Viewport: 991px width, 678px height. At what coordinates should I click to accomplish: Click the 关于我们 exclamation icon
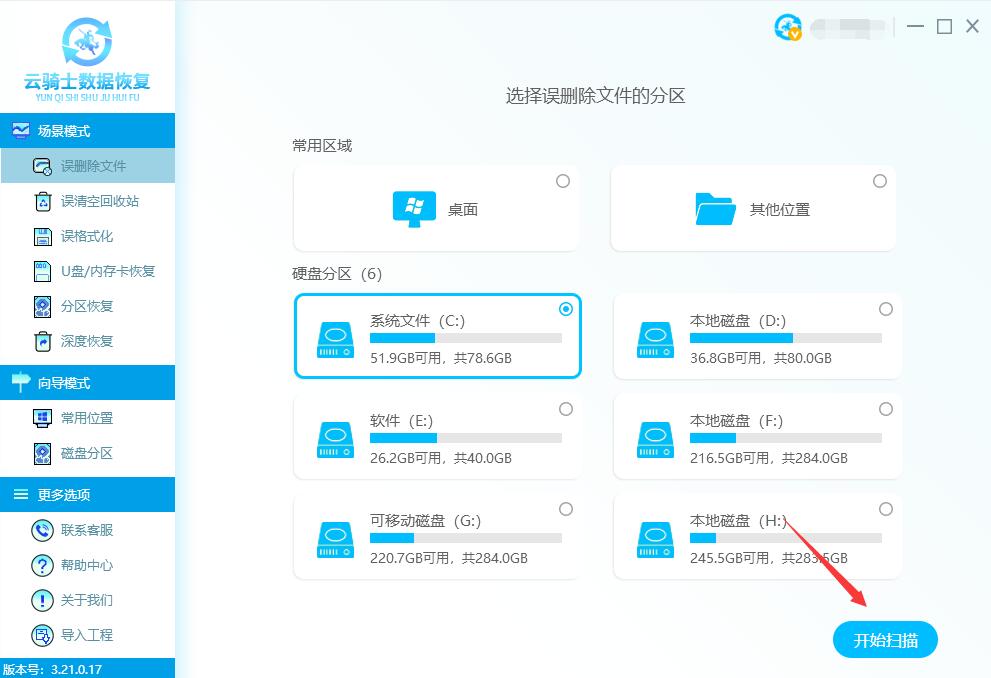pos(42,600)
